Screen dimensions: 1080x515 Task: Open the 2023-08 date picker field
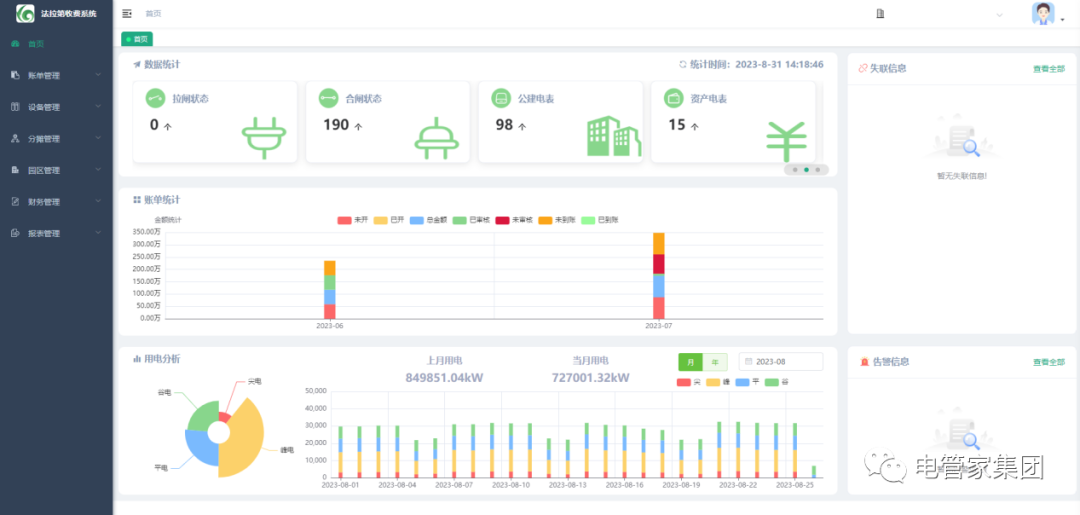[x=780, y=362]
